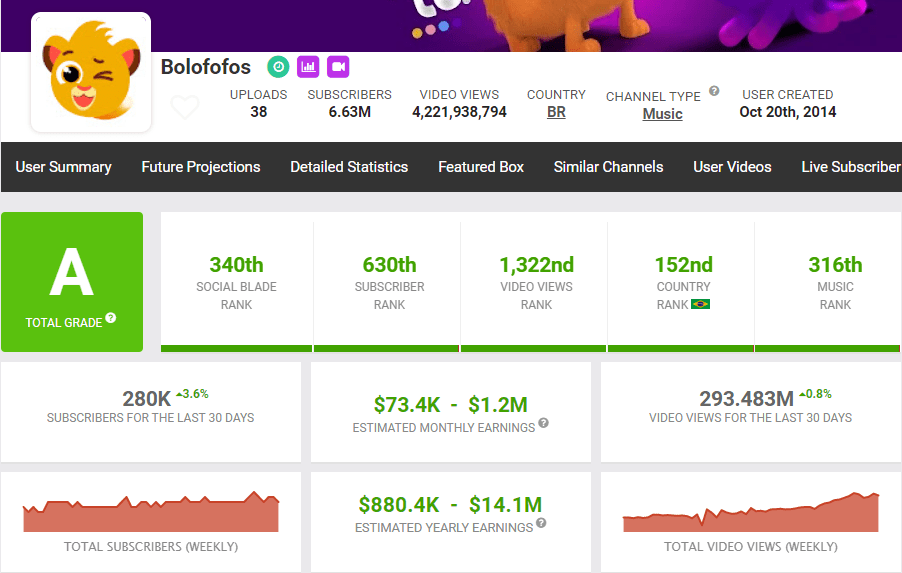Open the Similar Channels tab
This screenshot has width=902, height=573.
point(609,167)
